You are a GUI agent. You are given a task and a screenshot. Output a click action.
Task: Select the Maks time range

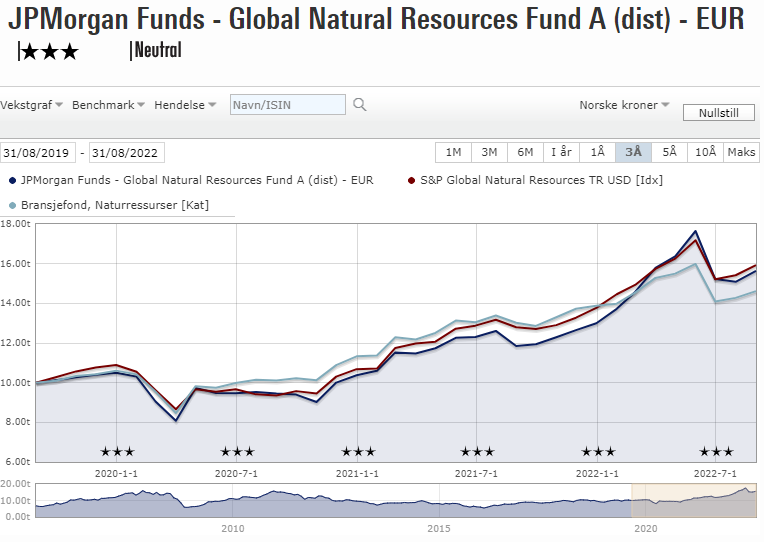click(741, 152)
